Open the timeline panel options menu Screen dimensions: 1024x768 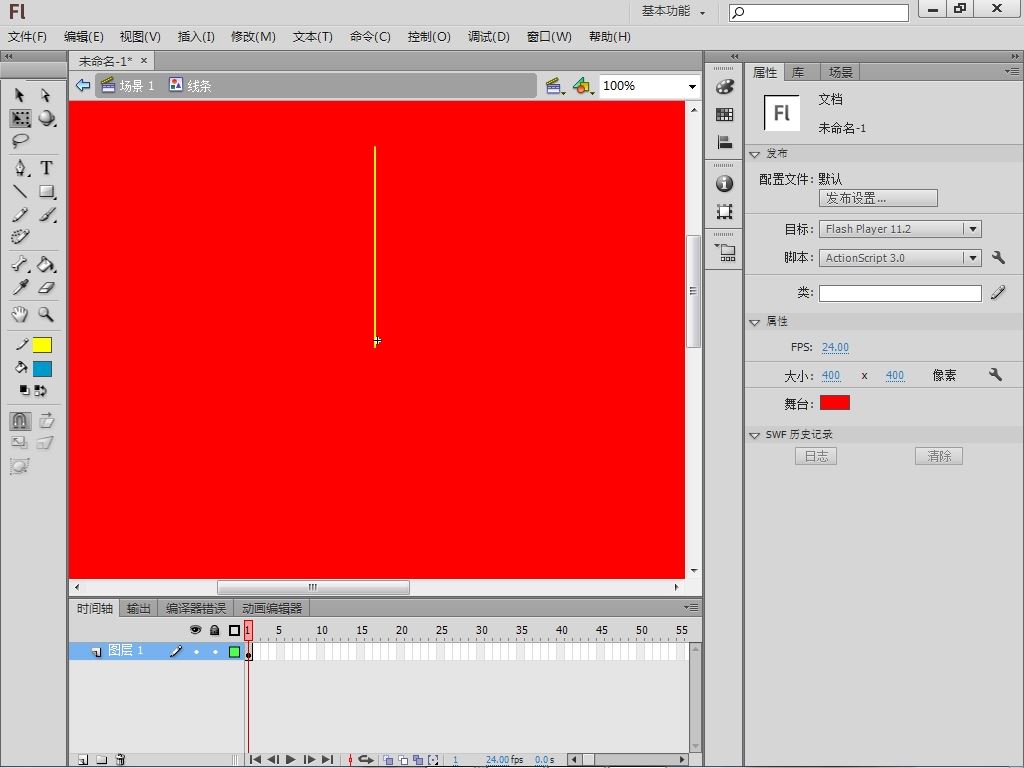pyautogui.click(x=691, y=607)
